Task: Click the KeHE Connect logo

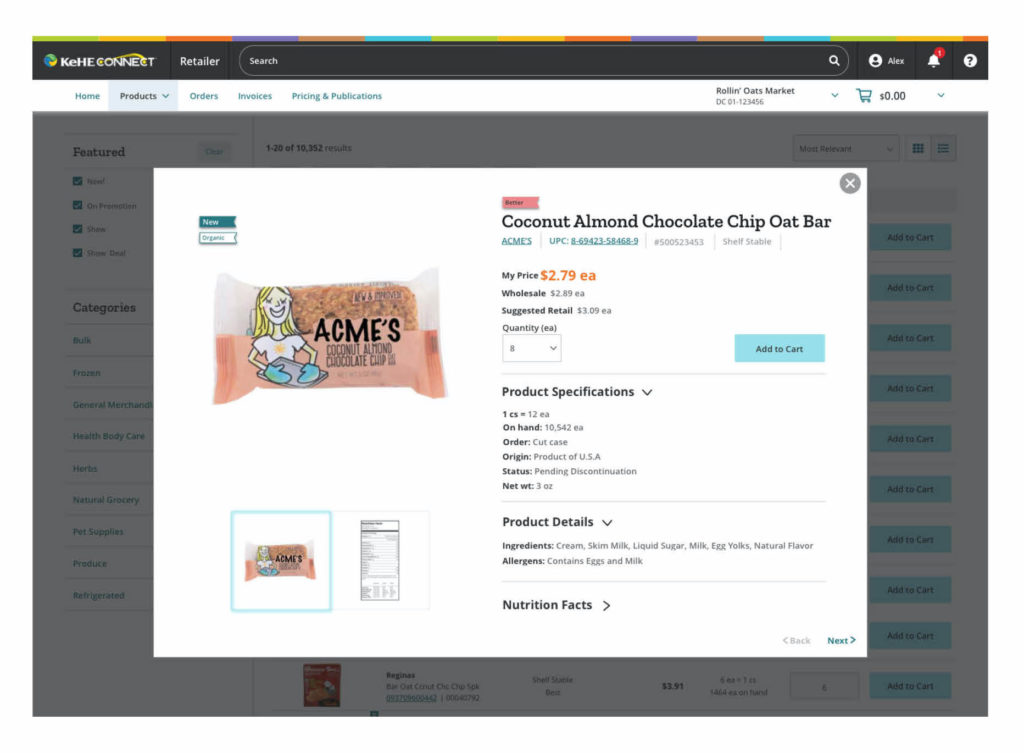Action: pos(99,61)
